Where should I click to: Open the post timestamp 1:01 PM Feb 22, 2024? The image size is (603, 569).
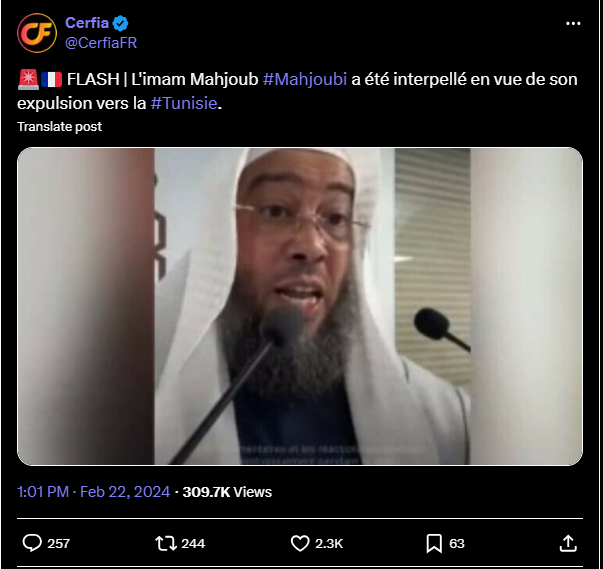pyautogui.click(x=93, y=492)
